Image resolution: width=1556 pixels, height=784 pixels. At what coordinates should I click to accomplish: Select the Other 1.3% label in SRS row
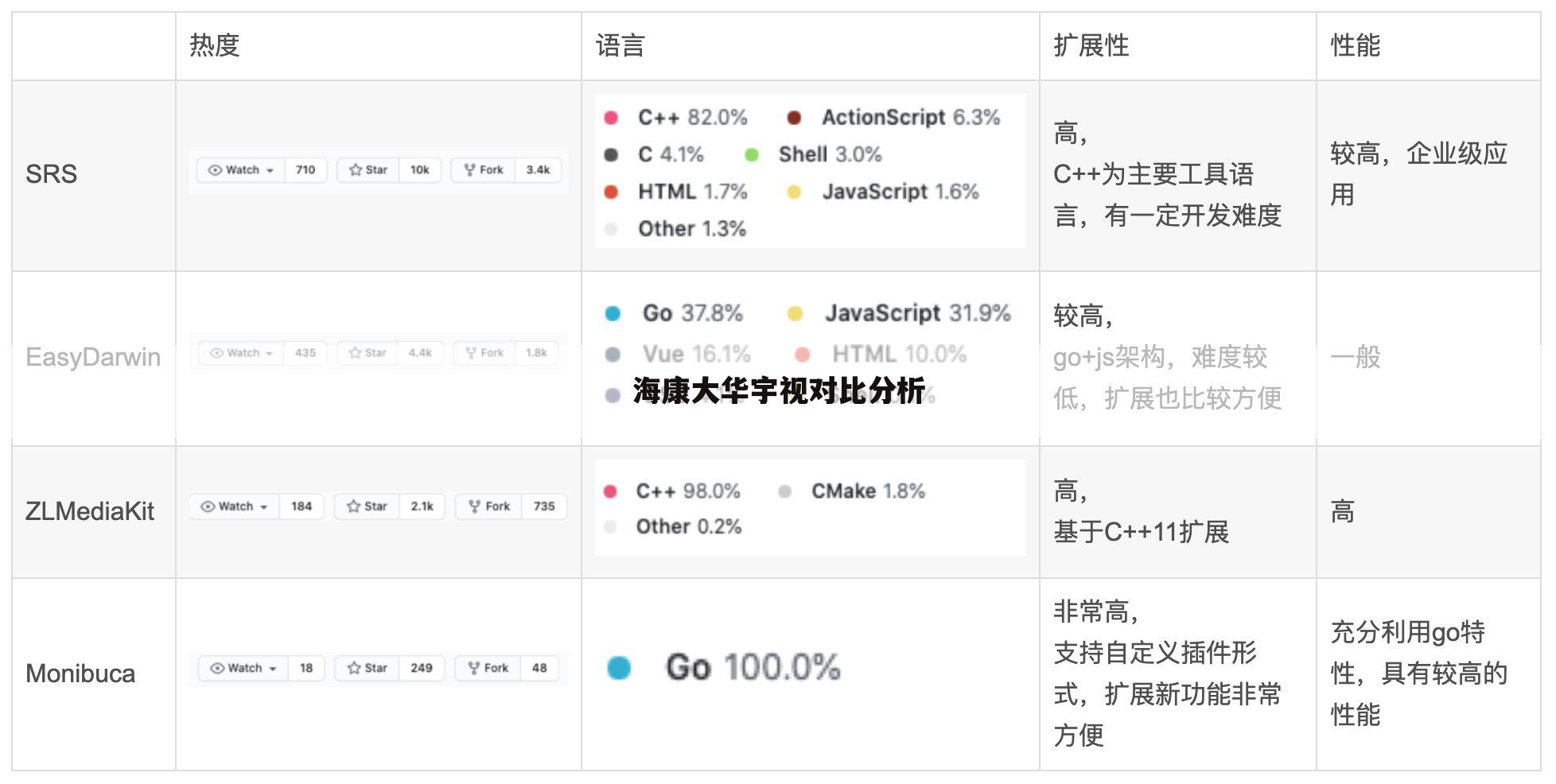coord(692,229)
